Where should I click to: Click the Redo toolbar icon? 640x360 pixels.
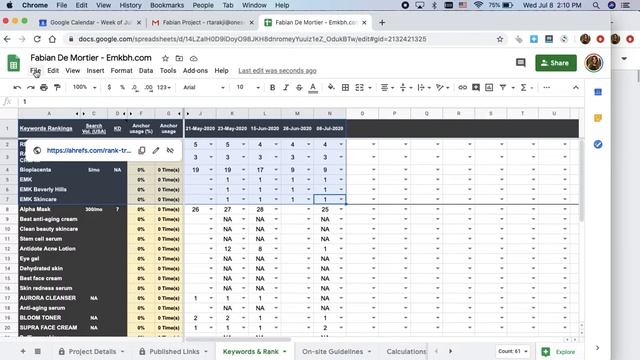31,87
